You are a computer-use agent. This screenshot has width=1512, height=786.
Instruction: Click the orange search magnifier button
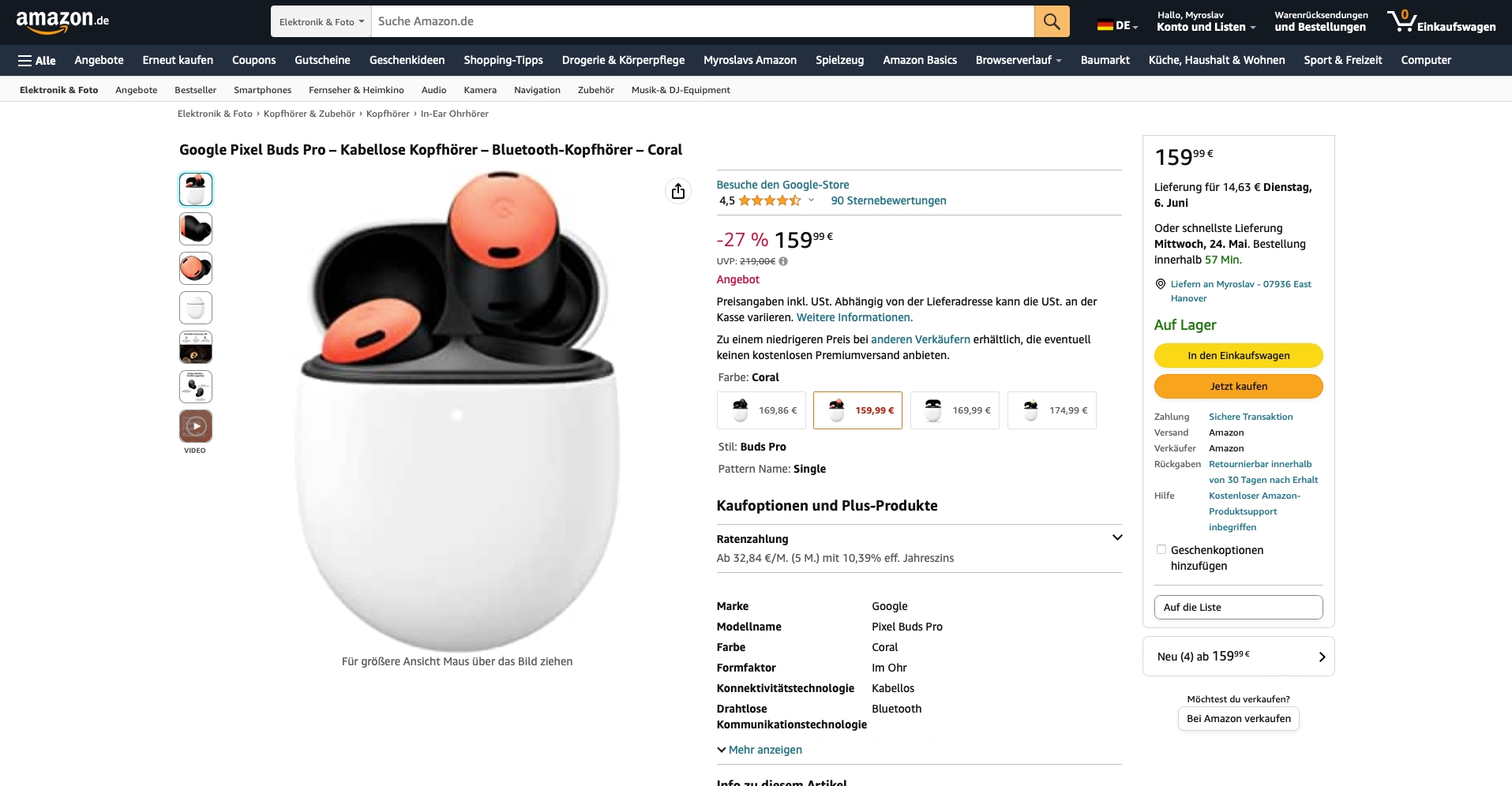(x=1052, y=21)
